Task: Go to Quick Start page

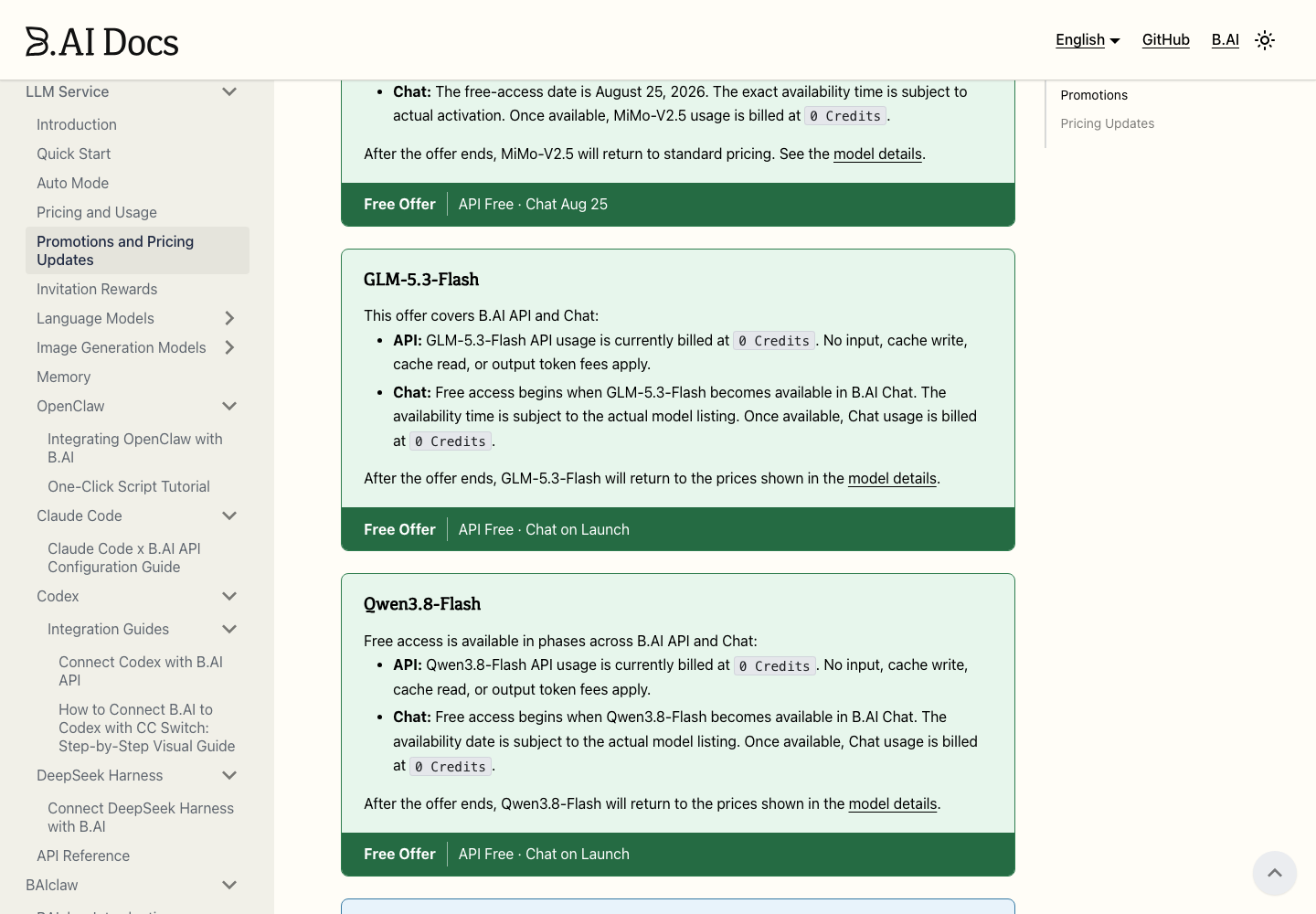Action: 73,154
